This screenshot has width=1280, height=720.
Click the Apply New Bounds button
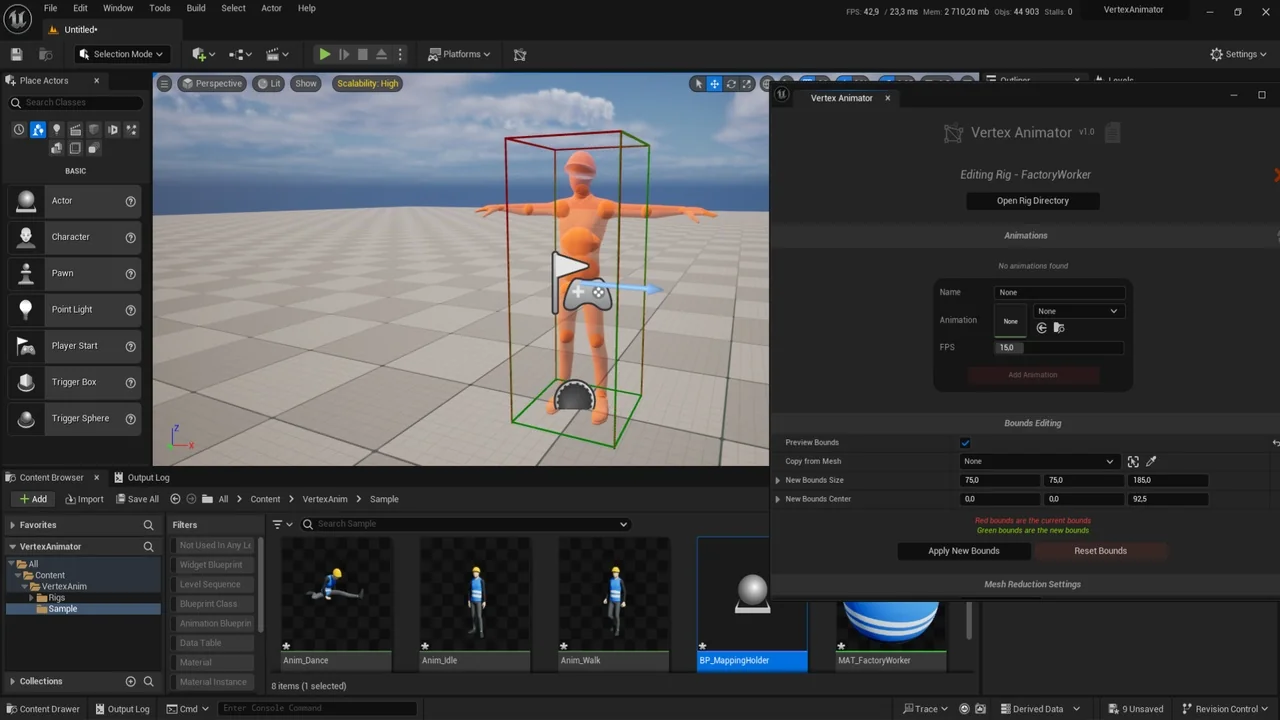963,550
